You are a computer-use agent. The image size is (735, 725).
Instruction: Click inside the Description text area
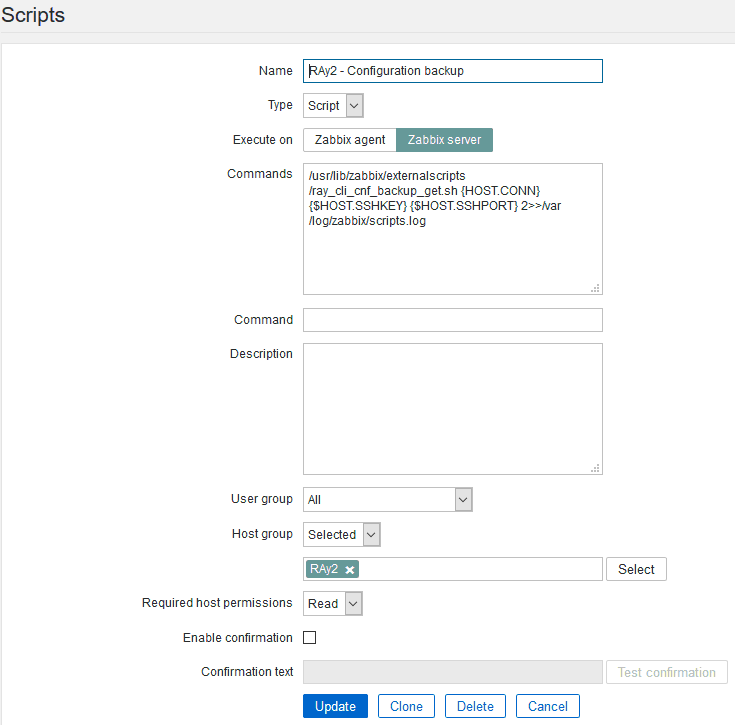[x=452, y=408]
